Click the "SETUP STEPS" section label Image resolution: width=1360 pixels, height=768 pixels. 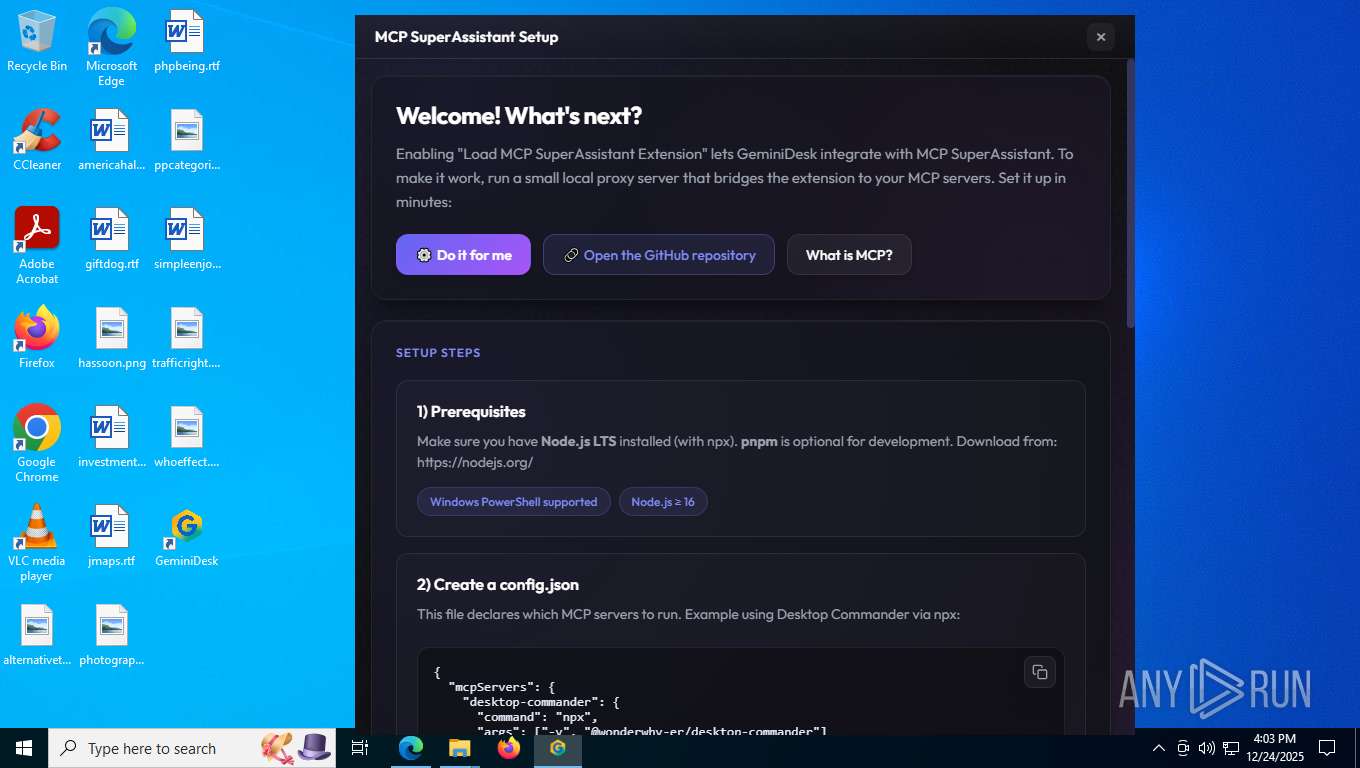pyautogui.click(x=438, y=353)
